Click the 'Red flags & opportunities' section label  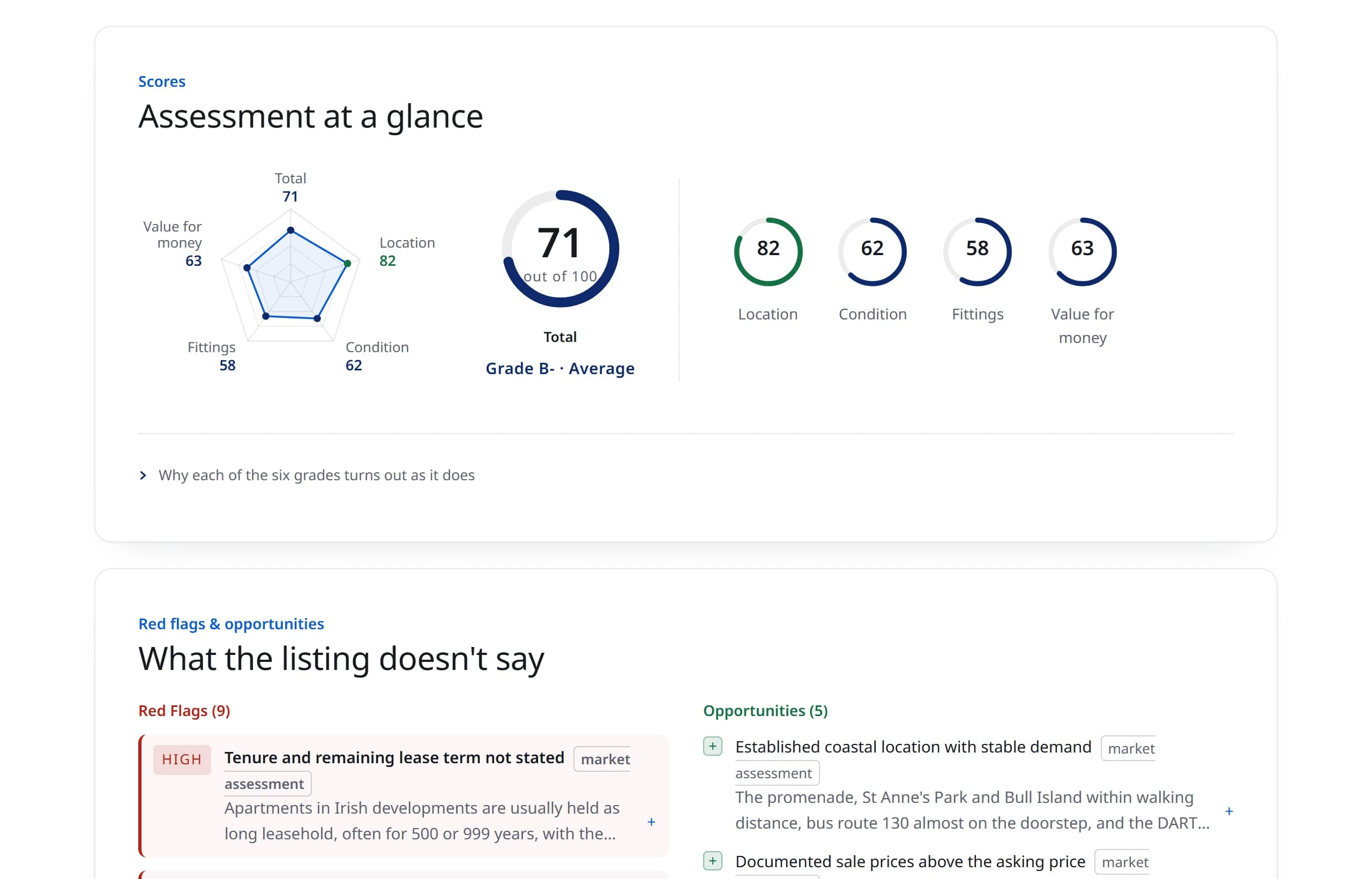pos(231,624)
